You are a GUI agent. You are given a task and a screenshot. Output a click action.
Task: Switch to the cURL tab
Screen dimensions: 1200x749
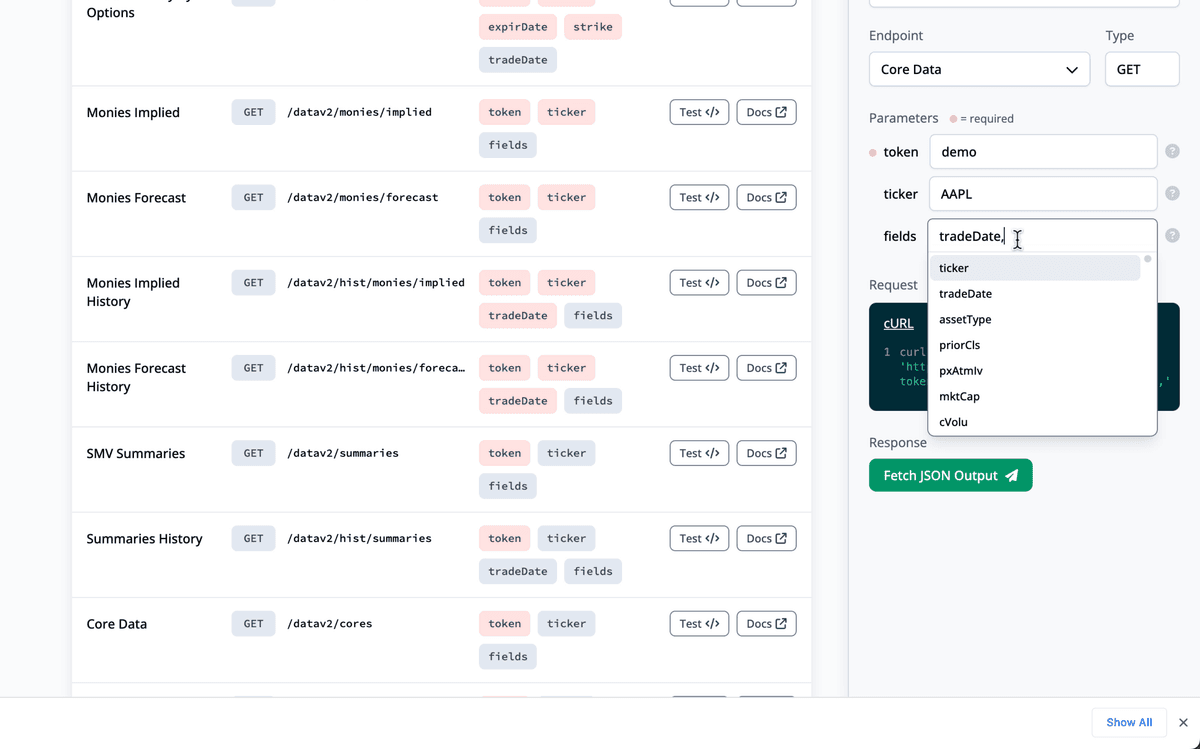898,323
